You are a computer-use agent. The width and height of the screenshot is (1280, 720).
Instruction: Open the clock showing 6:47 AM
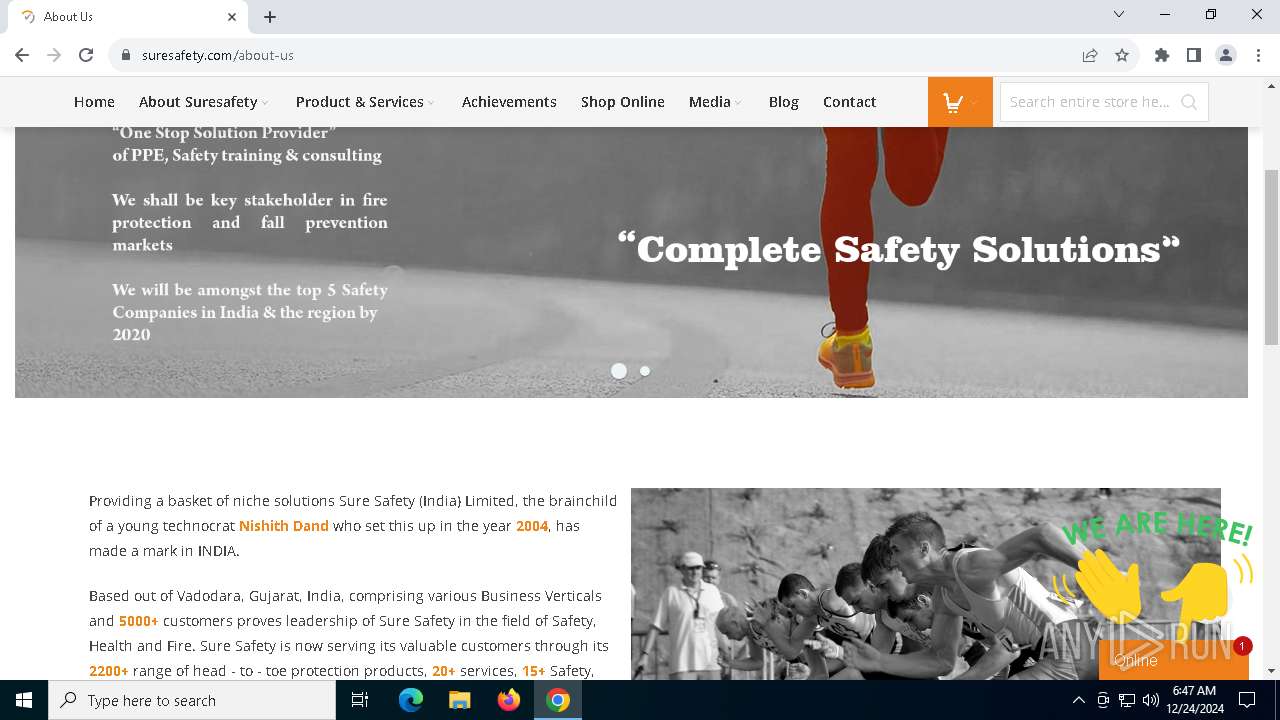pos(1194,700)
